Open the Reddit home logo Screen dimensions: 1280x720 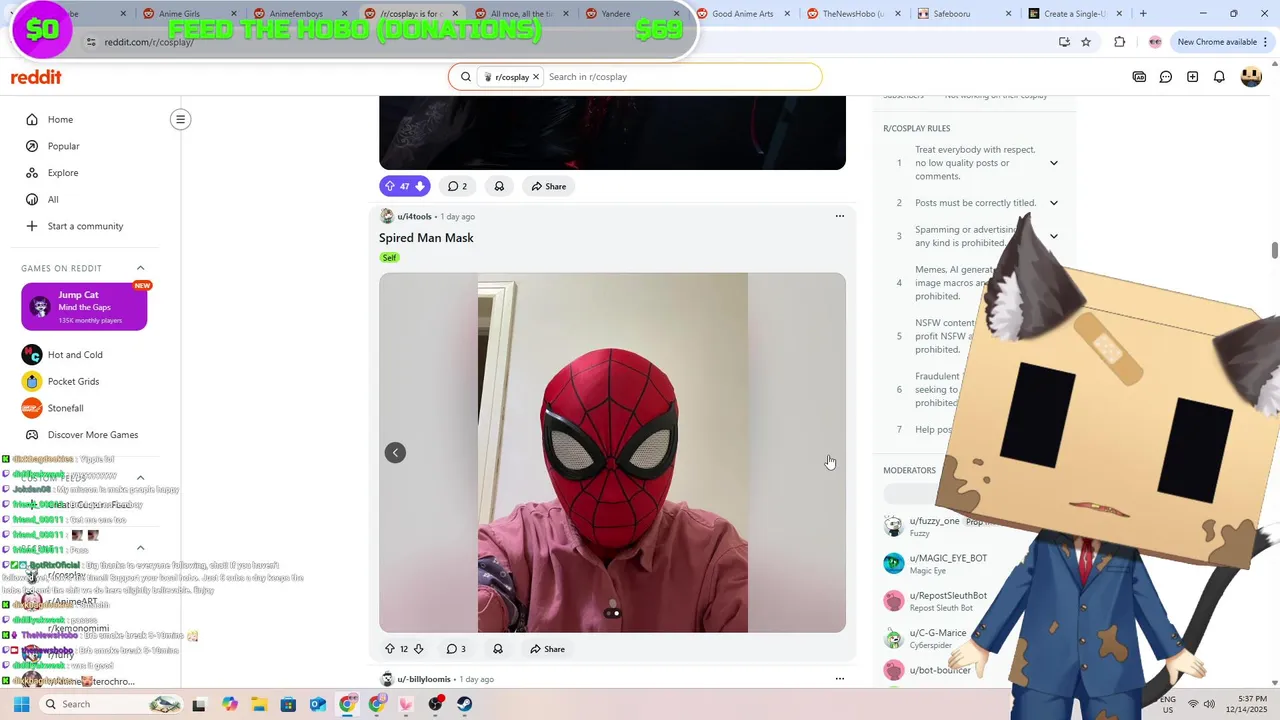(36, 77)
